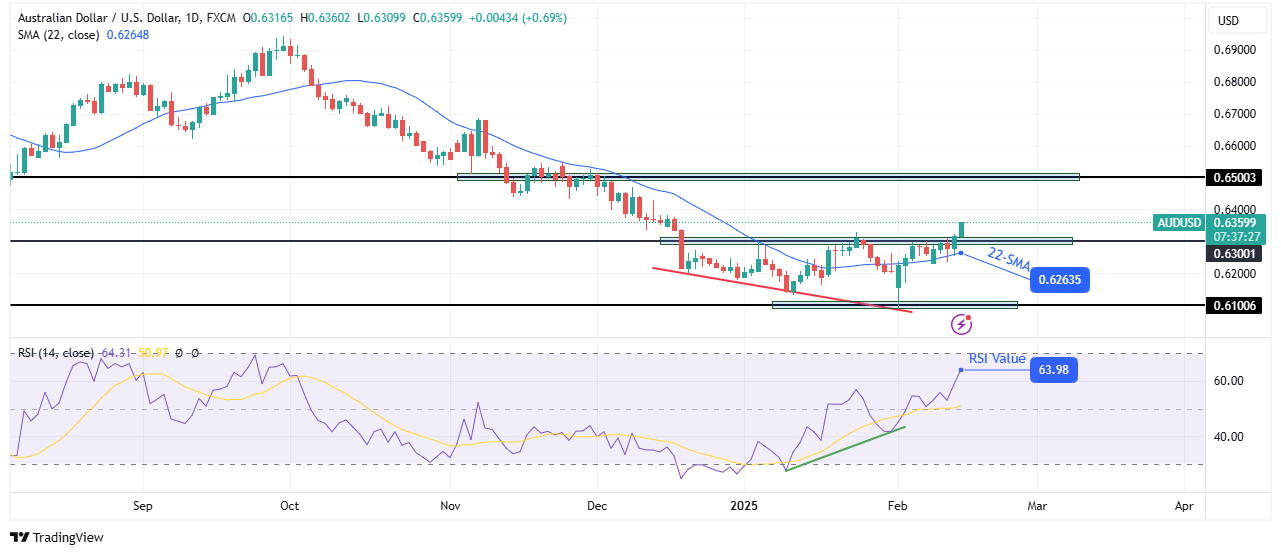Click the Feb date on time axis

pyautogui.click(x=898, y=506)
